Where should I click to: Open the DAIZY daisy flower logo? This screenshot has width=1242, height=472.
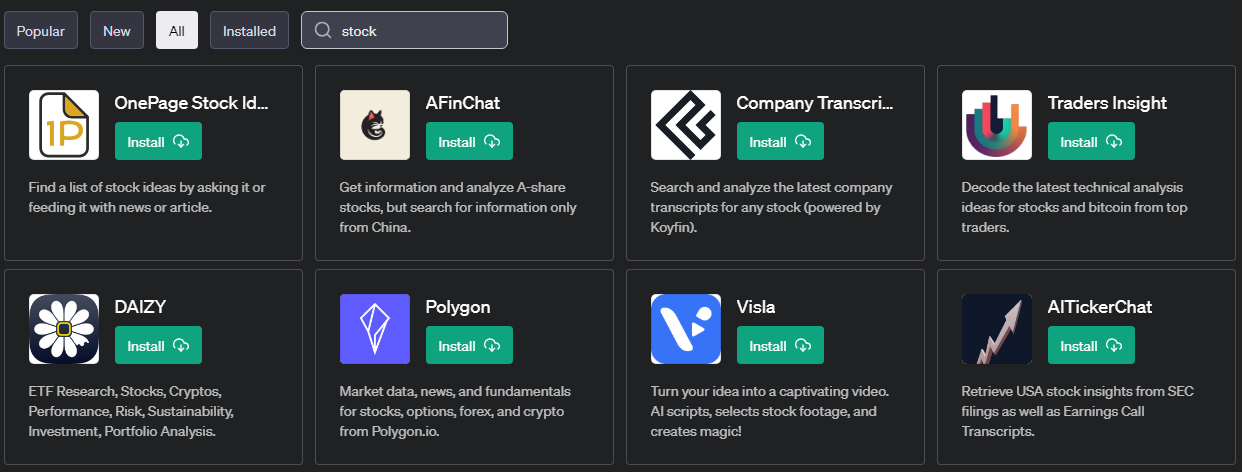pos(64,329)
